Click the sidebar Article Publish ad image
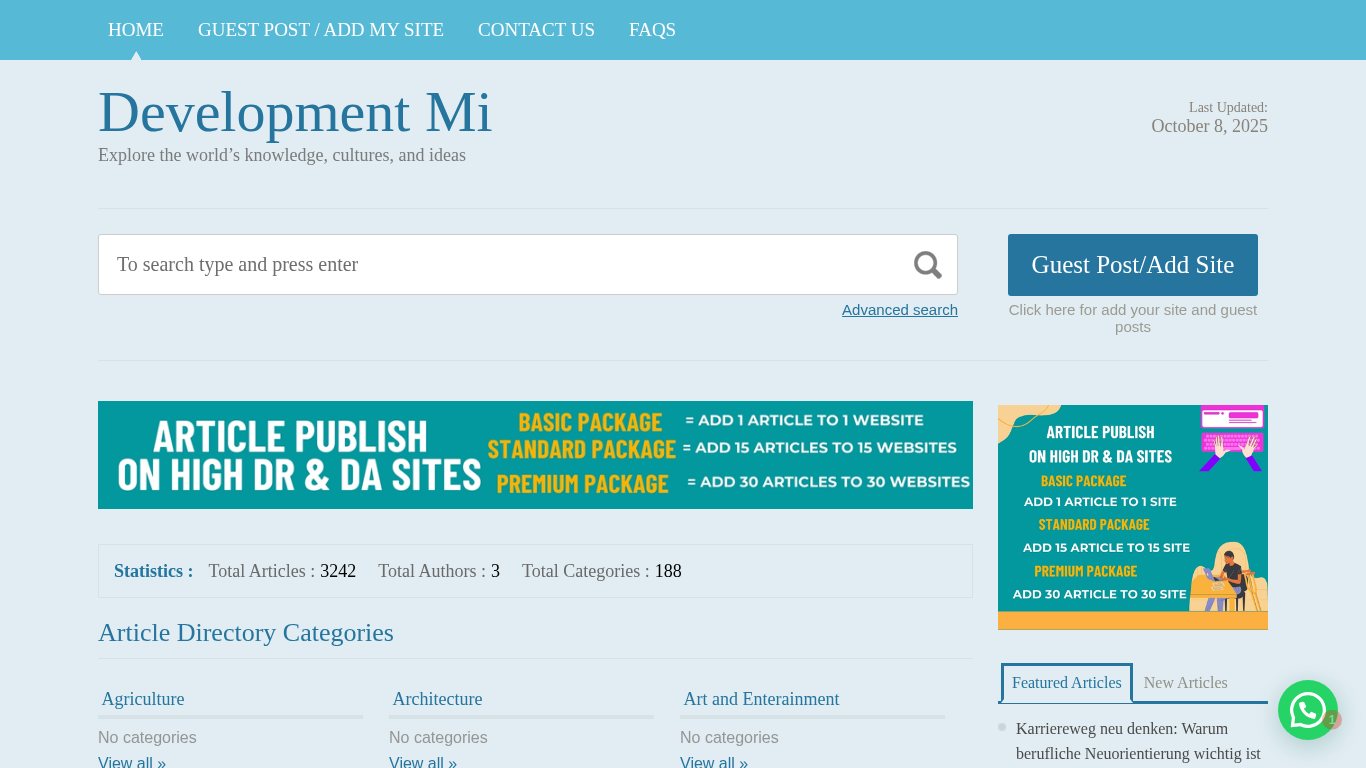This screenshot has height=768, width=1366. click(x=1132, y=517)
